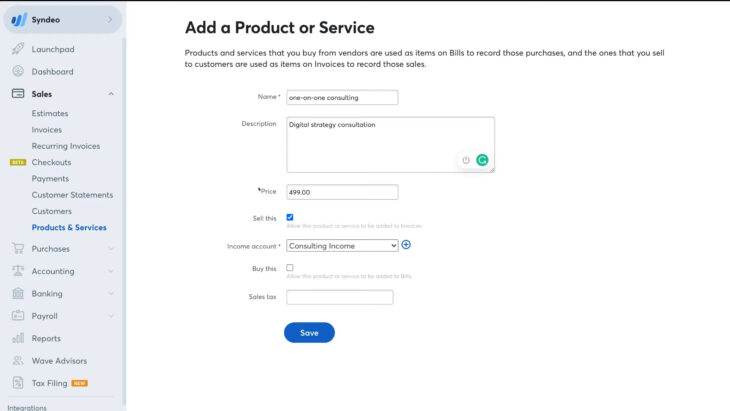Click the Tax Filing document icon
The image size is (730, 411).
pos(18,383)
